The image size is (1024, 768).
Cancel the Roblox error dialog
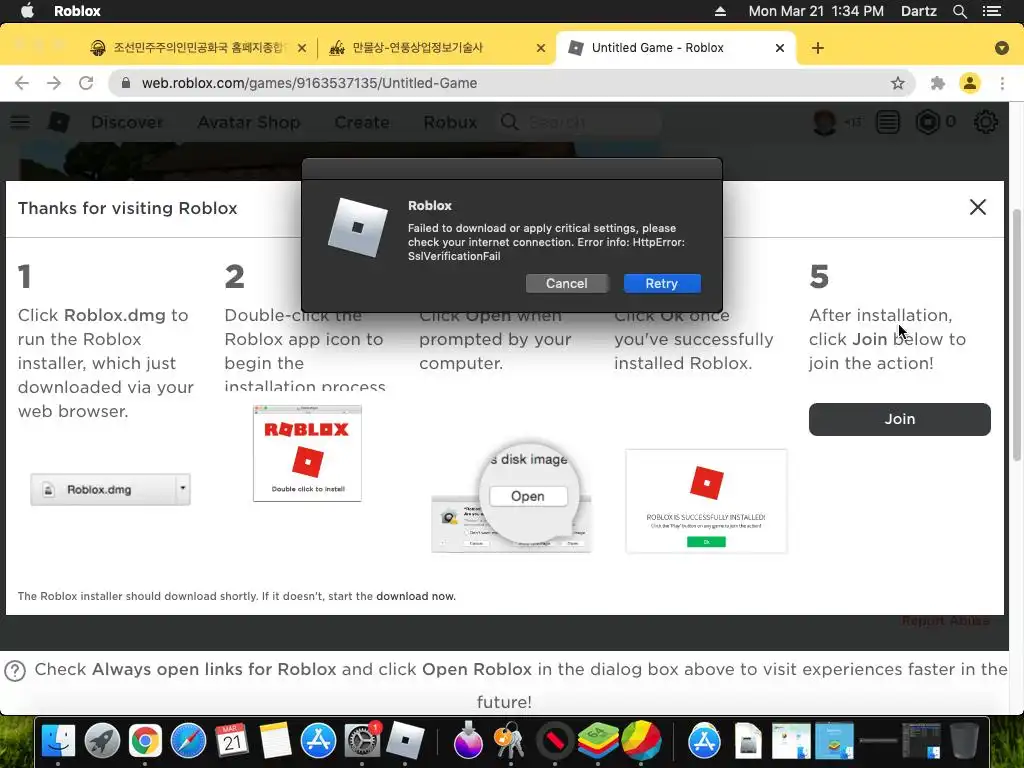566,283
